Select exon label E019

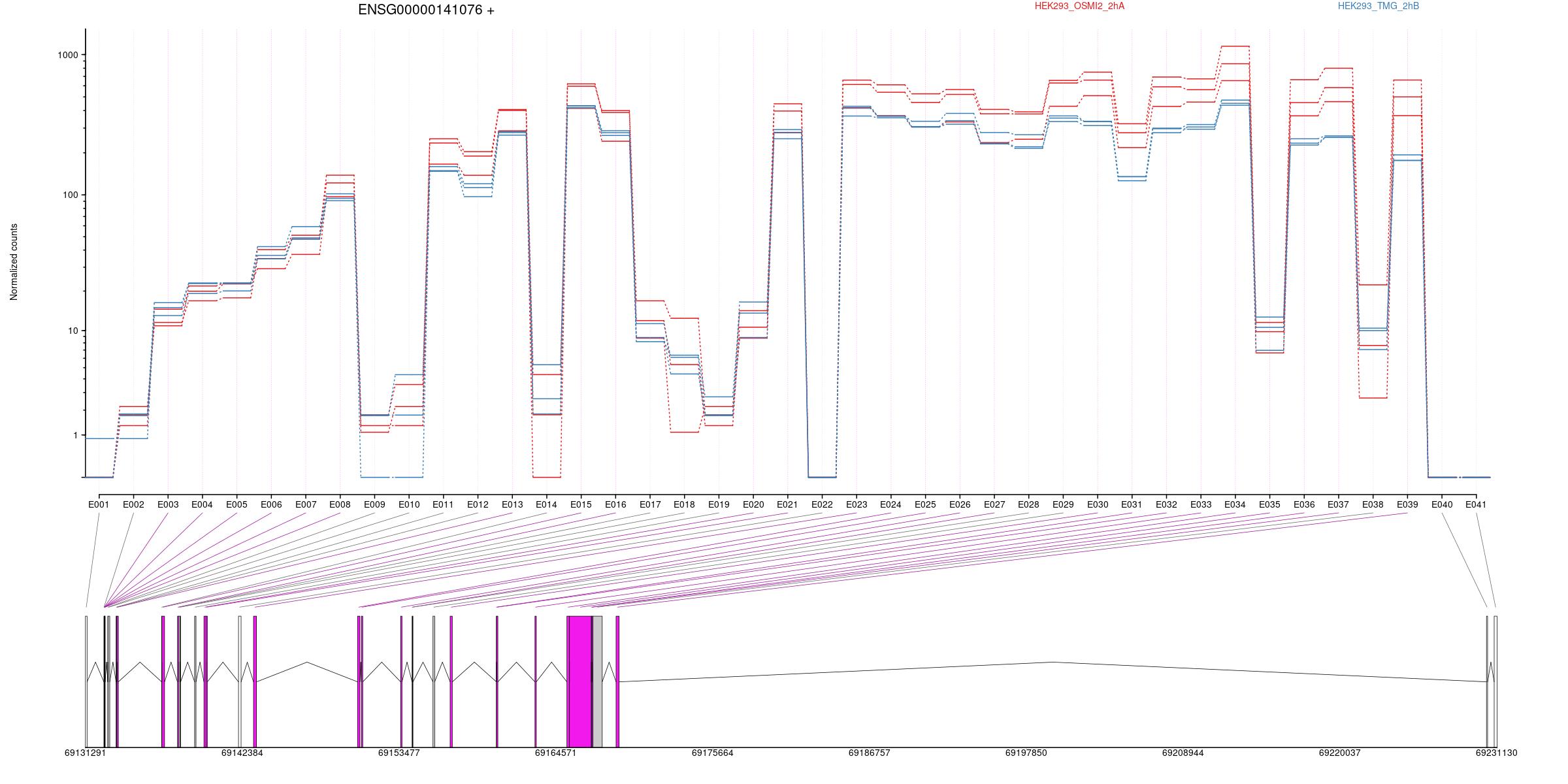point(719,504)
